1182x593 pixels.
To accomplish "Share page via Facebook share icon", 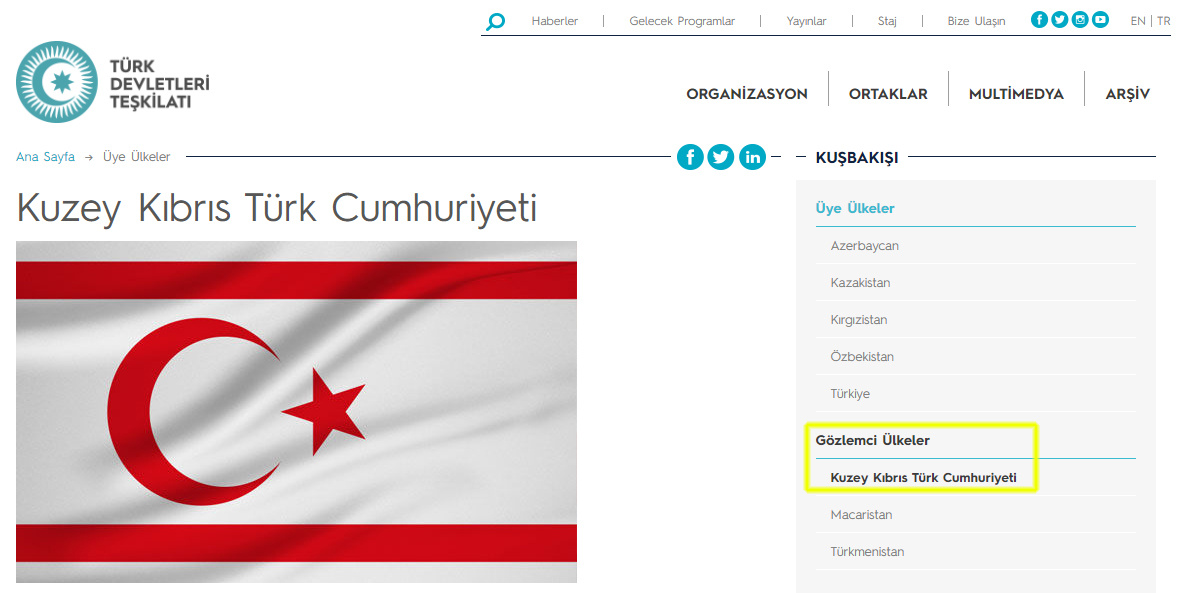I will coord(690,157).
